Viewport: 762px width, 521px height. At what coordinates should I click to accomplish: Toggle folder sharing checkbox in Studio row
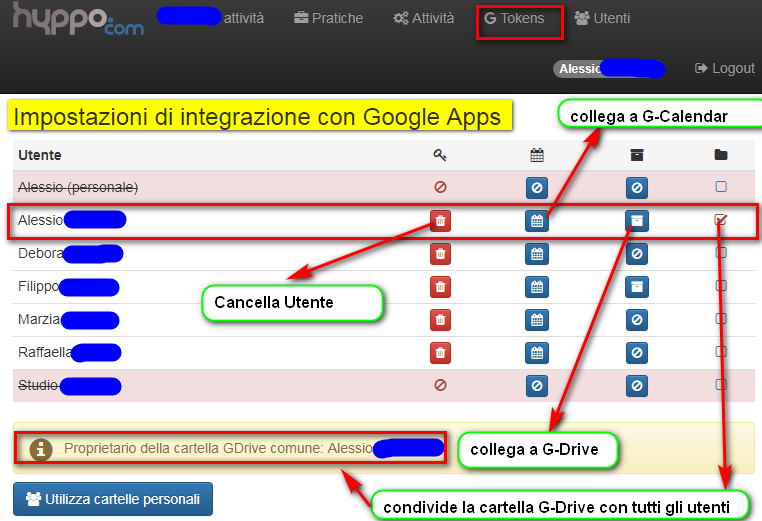pos(721,385)
